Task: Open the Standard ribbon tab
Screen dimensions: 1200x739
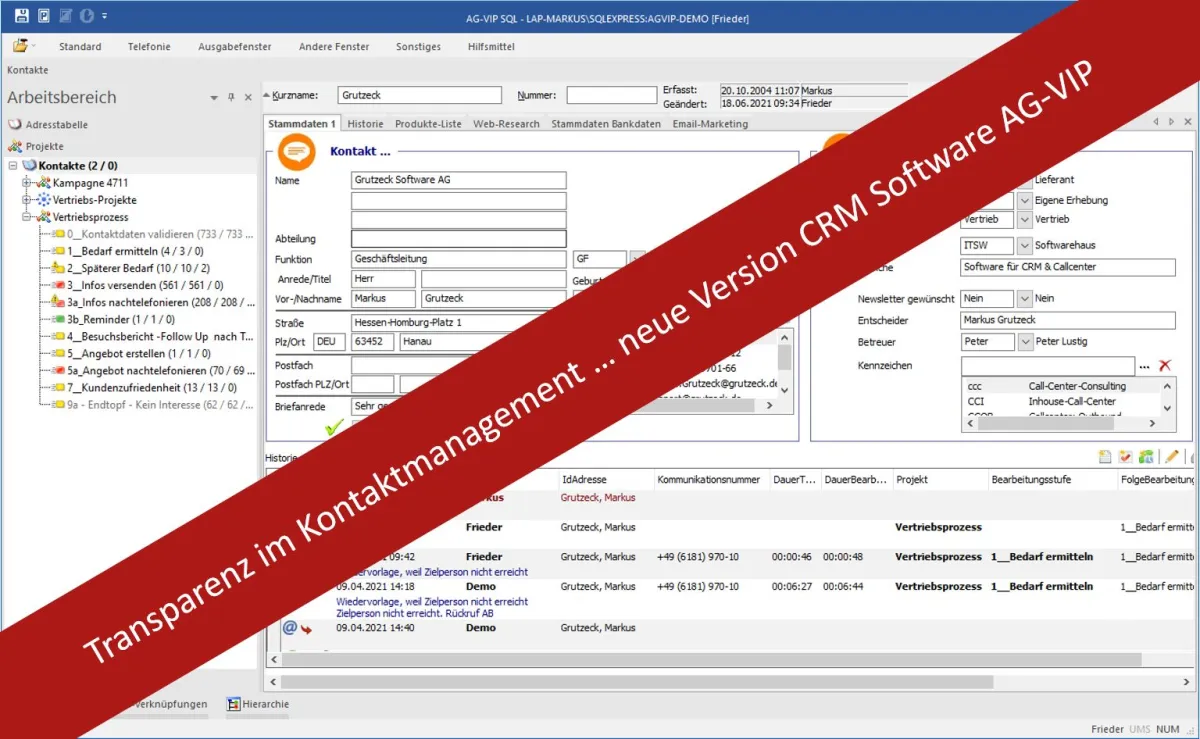Action: 80,47
